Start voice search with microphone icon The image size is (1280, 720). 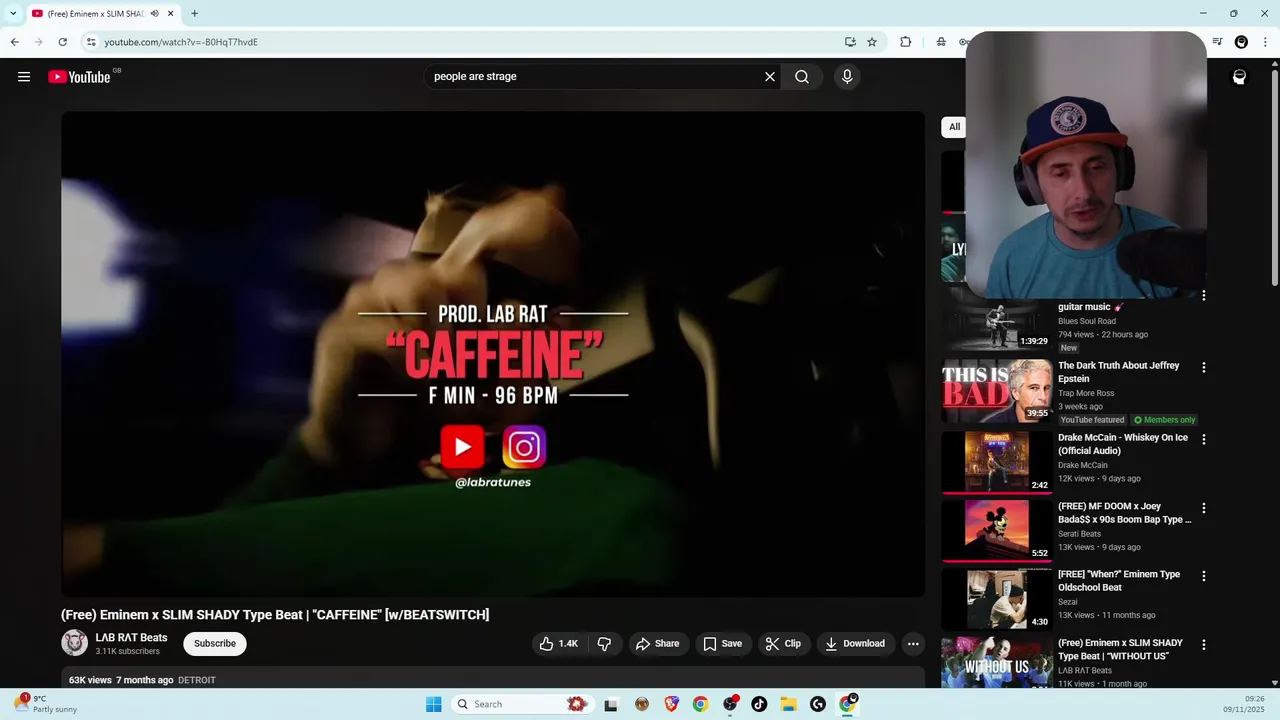[847, 77]
